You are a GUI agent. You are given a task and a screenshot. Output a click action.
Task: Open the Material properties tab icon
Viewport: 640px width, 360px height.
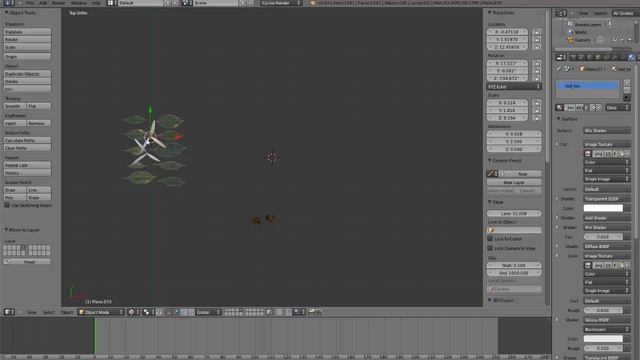click(x=631, y=58)
